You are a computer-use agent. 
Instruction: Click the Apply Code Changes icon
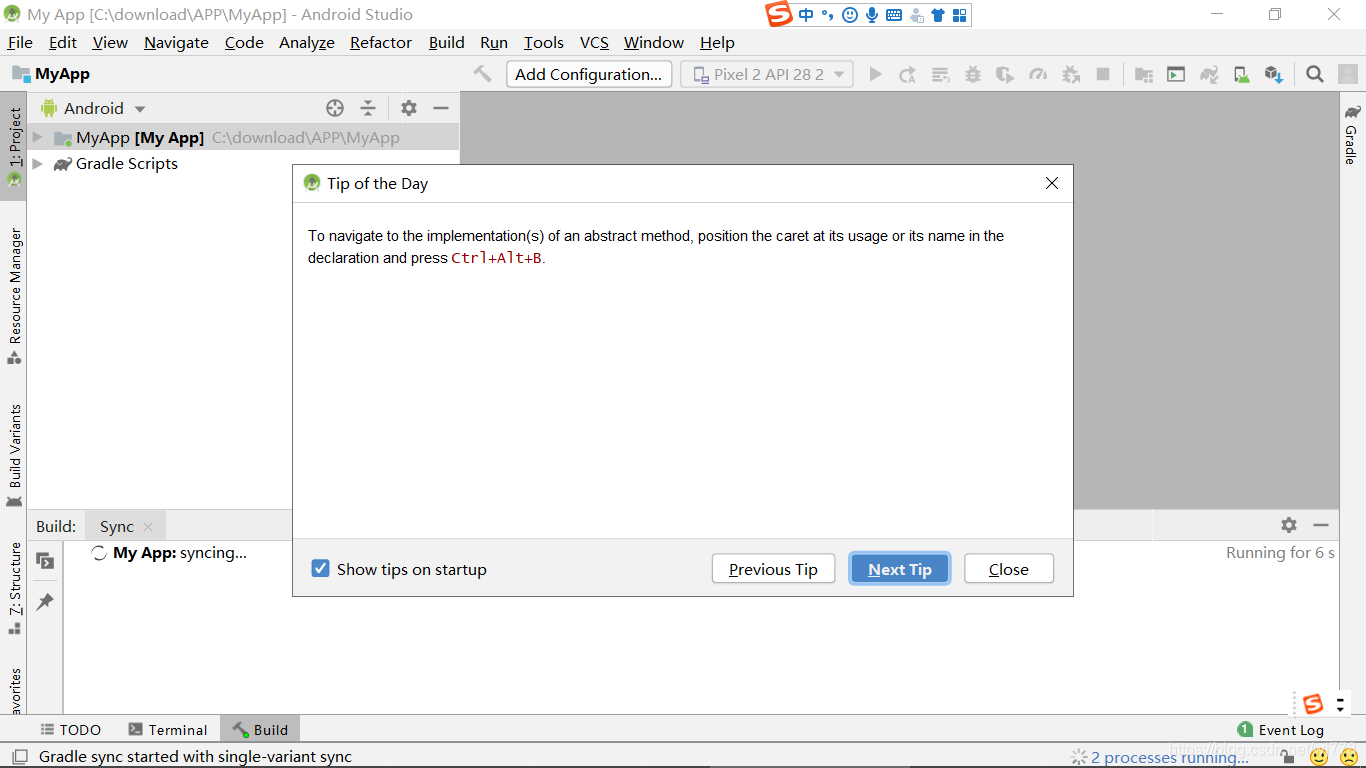[x=940, y=74]
